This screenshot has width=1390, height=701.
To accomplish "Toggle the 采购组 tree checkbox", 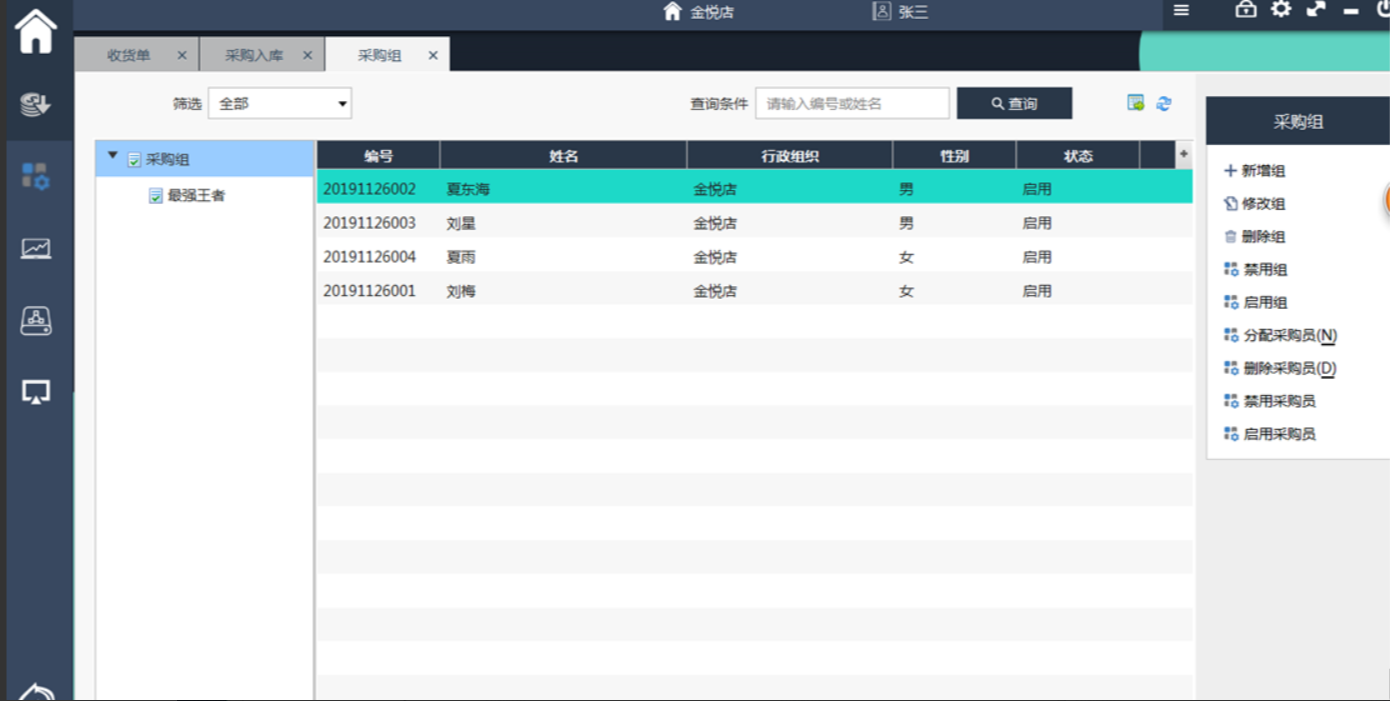I will 135,160.
